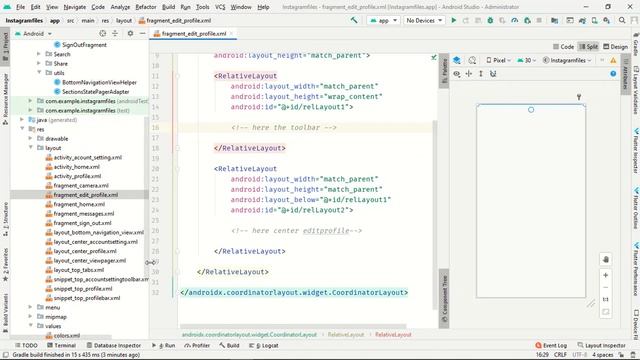Zoom in preview with plus icon

click(606, 275)
